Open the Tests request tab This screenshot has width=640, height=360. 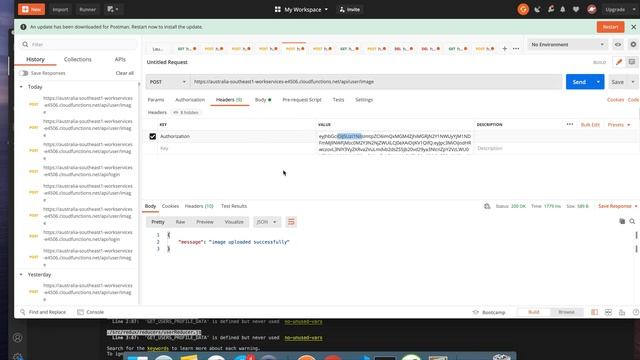pyautogui.click(x=338, y=100)
